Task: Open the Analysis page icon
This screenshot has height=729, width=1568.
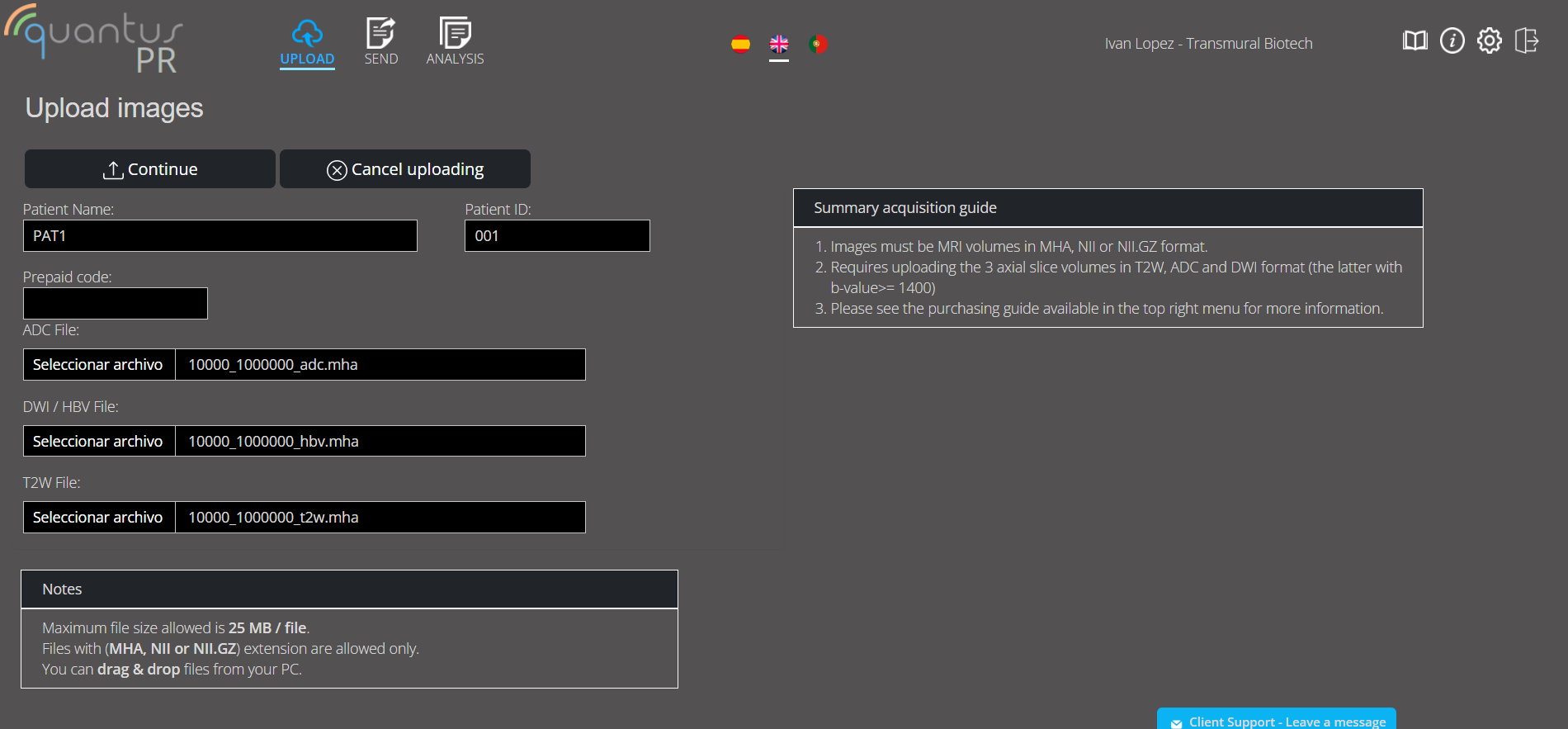Action: click(x=455, y=34)
